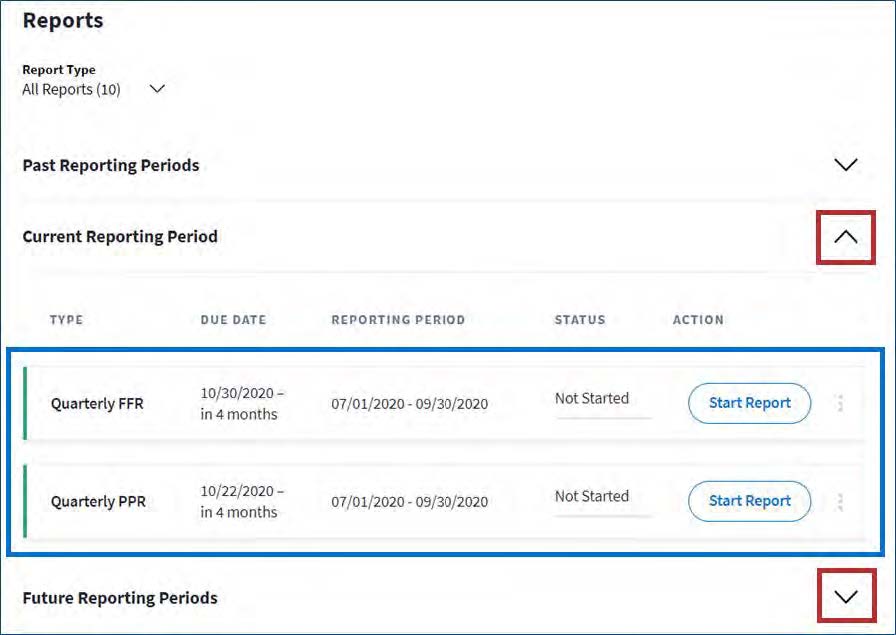
Task: Collapse the Current Reporting Period section
Action: [x=845, y=237]
